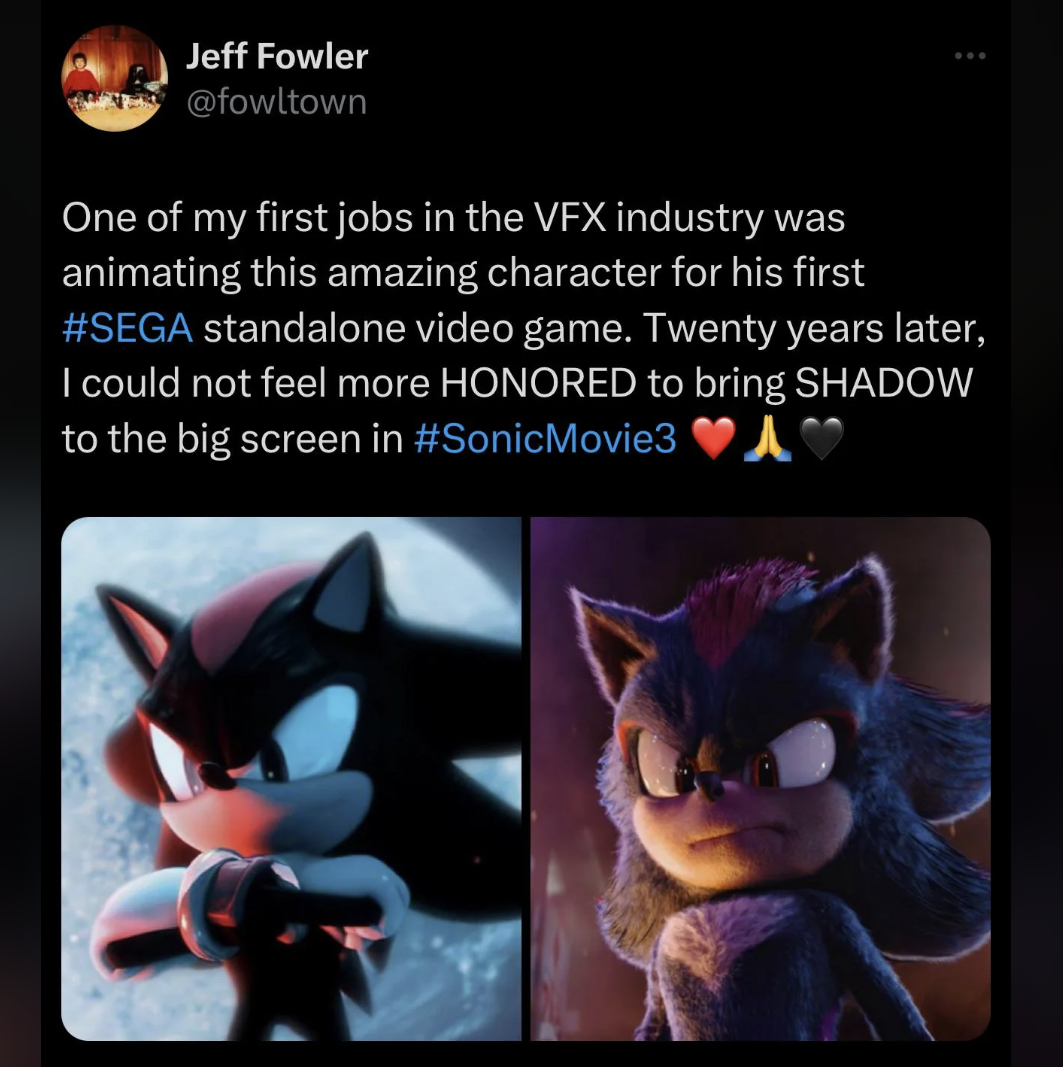Click the word HONORED in the tweet
Viewport: 1063px width, 1067px height.
pos(536,384)
